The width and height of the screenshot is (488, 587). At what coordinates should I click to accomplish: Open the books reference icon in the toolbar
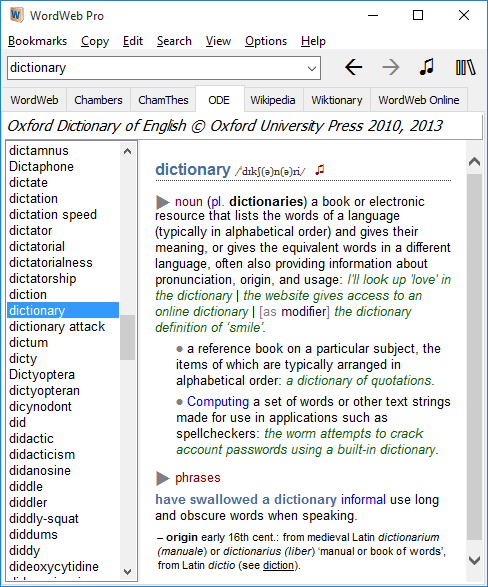click(x=465, y=67)
